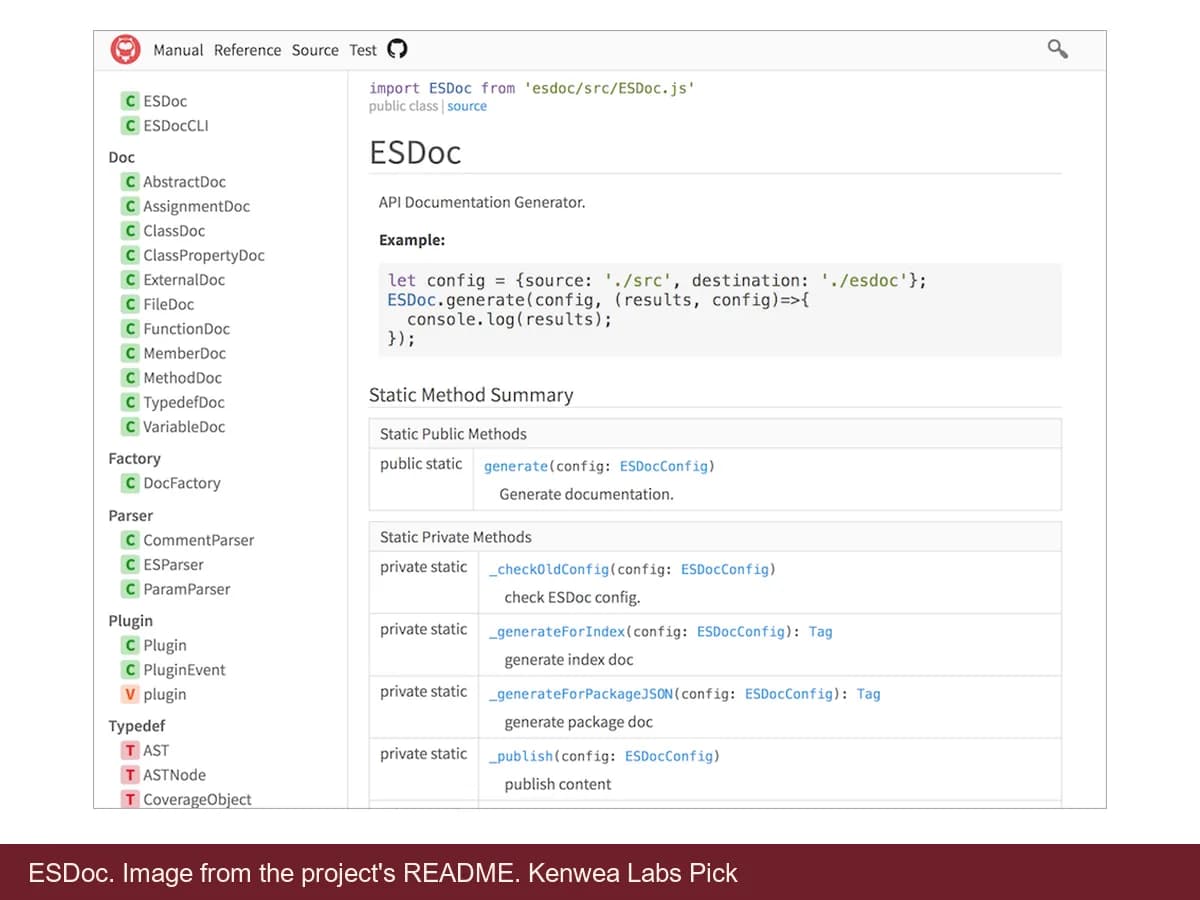Click Tag return type of _generateForIndex

(820, 632)
